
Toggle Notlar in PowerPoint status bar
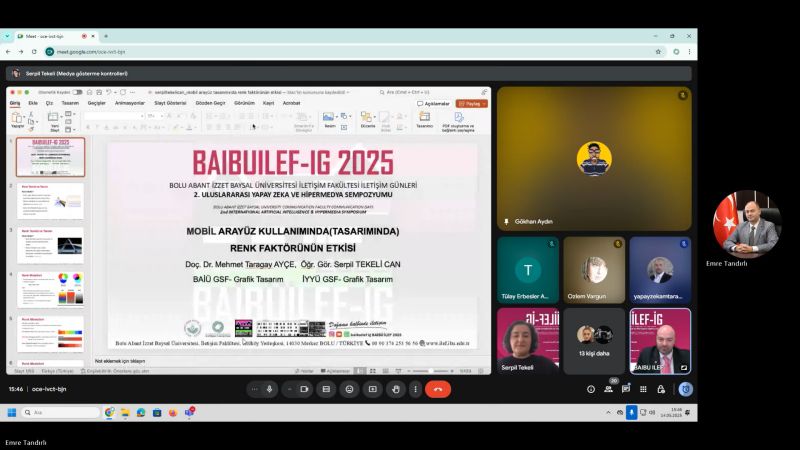point(305,371)
